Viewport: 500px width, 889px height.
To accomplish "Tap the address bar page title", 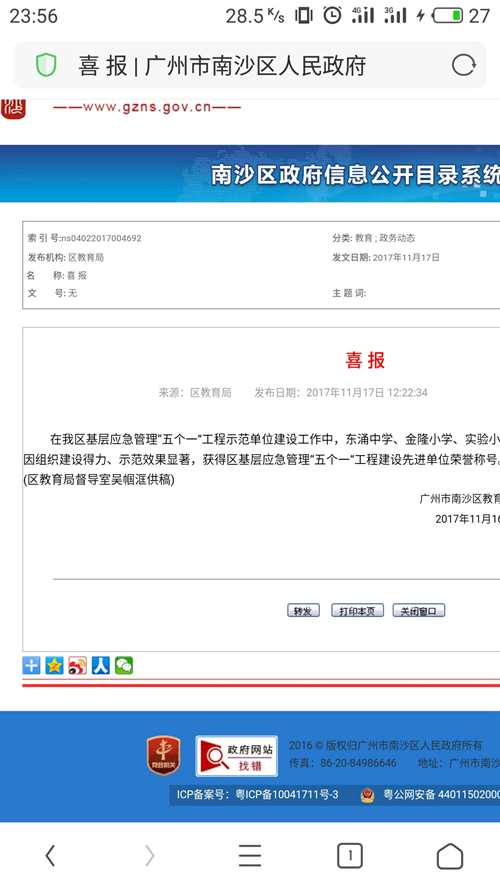I will (222, 66).
